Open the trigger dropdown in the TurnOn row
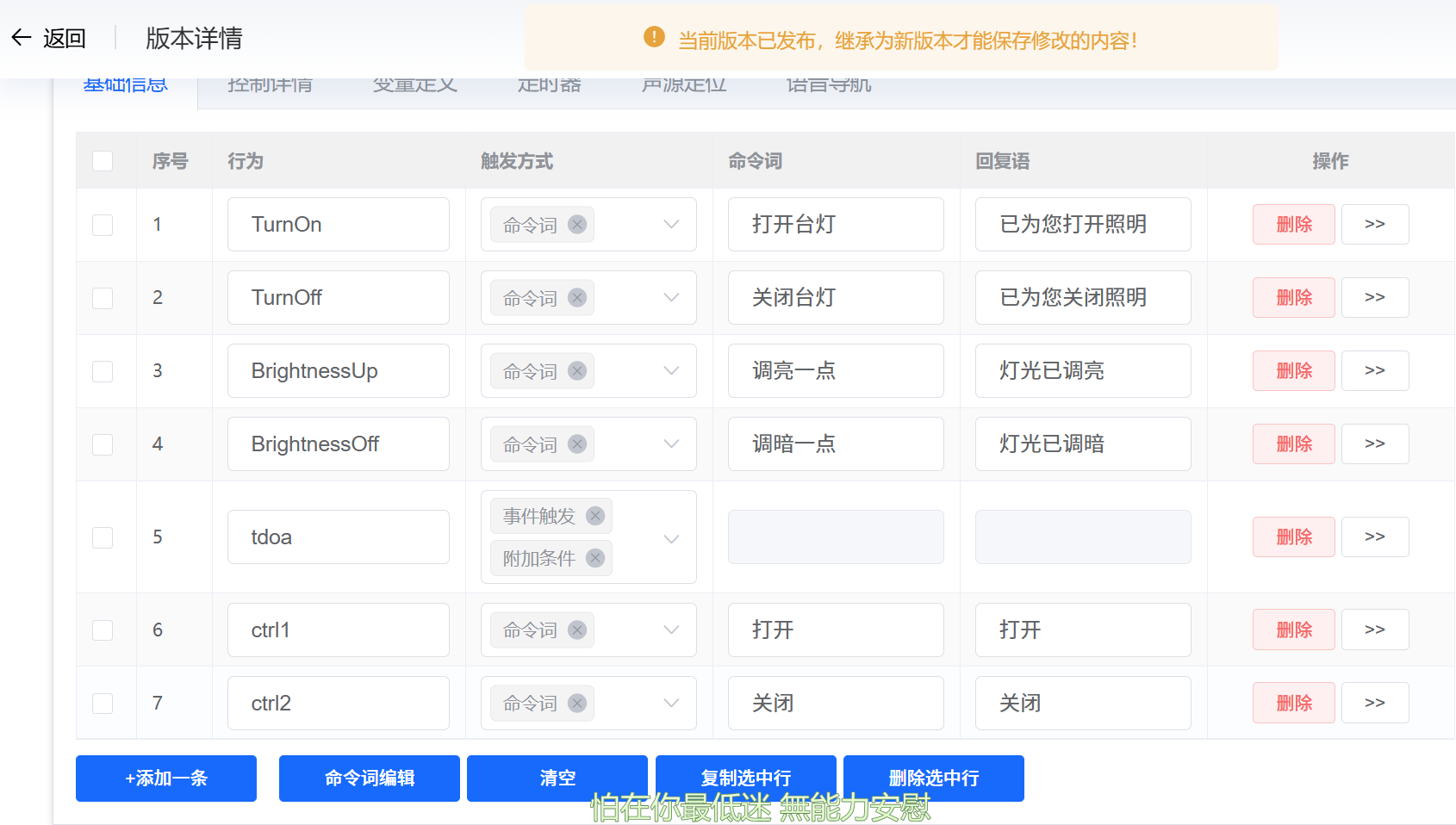The height and width of the screenshot is (825, 1456). [x=670, y=224]
